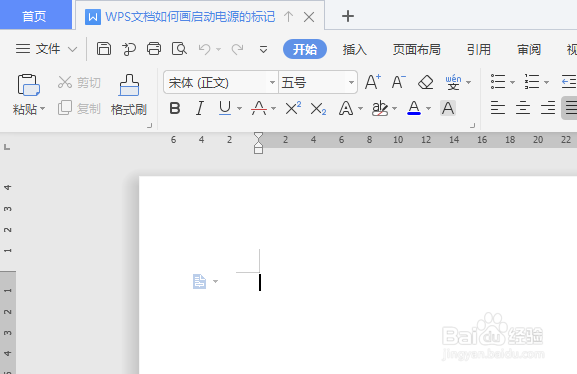Click the 复制 (Copy) button

(79, 108)
